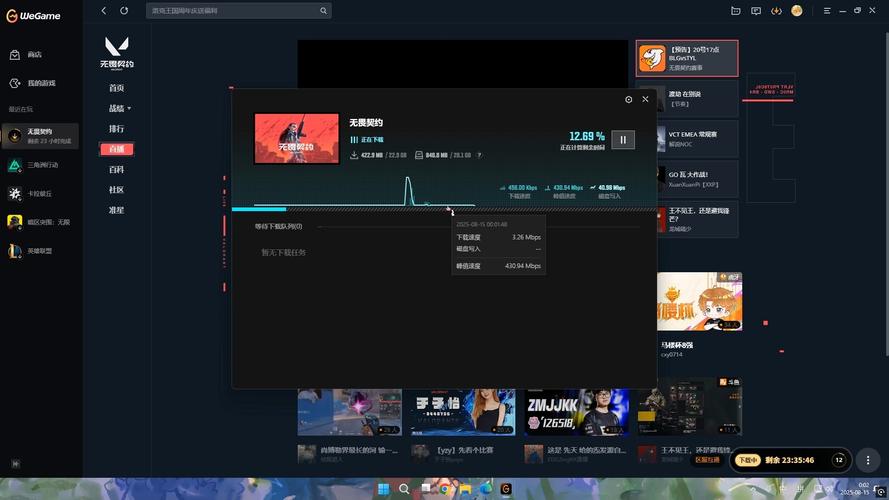Click the 12 badge on download widget

coord(839,460)
